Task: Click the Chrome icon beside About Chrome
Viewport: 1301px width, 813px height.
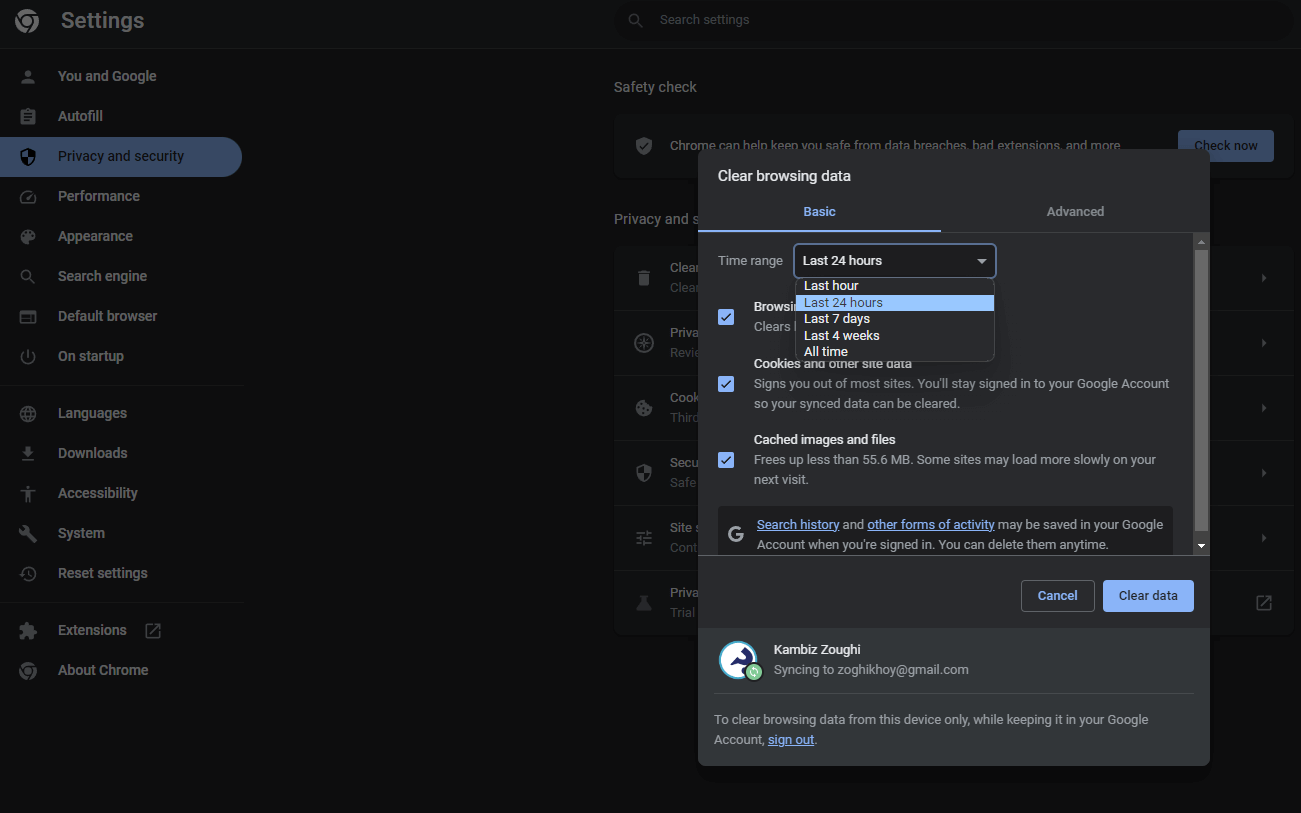Action: point(28,670)
